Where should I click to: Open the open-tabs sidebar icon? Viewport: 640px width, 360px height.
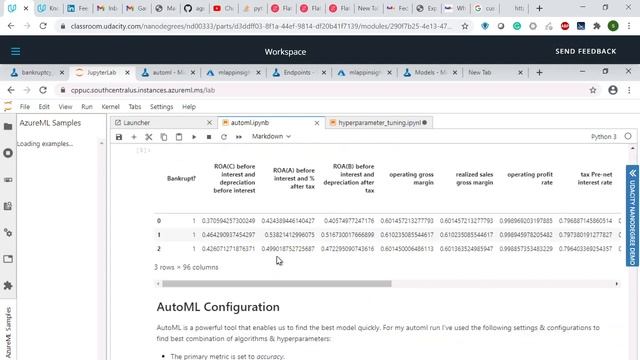pos(8,259)
